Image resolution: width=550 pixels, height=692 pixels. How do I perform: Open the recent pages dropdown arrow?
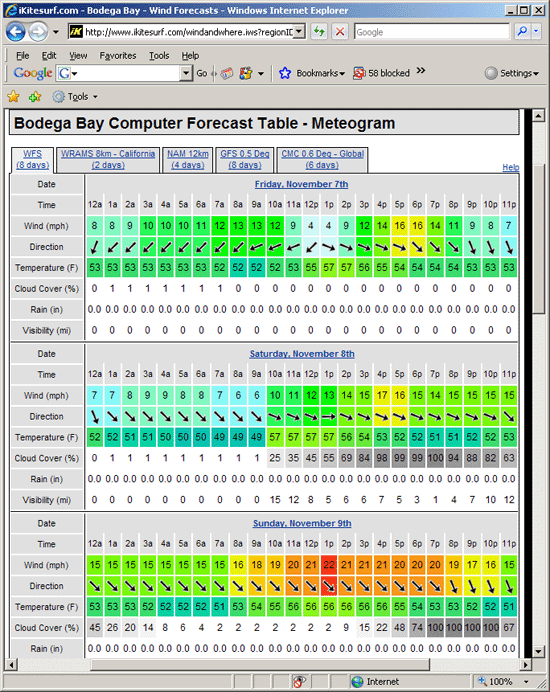[x=56, y=32]
